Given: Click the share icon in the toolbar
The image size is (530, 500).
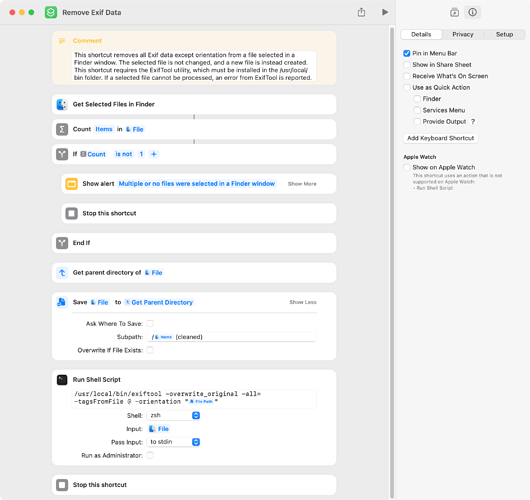Looking at the screenshot, I should coord(361,12).
